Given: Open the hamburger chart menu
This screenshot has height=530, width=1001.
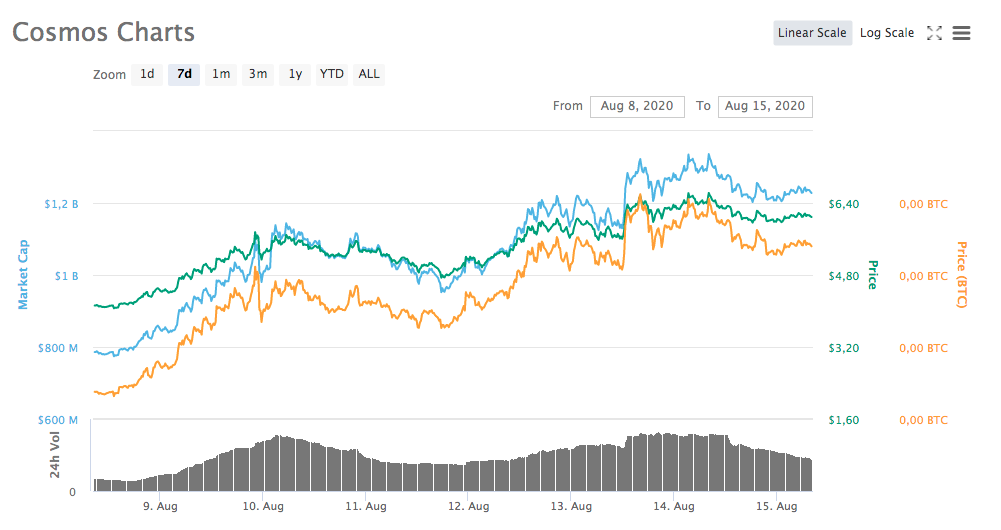Looking at the screenshot, I should 961,33.
